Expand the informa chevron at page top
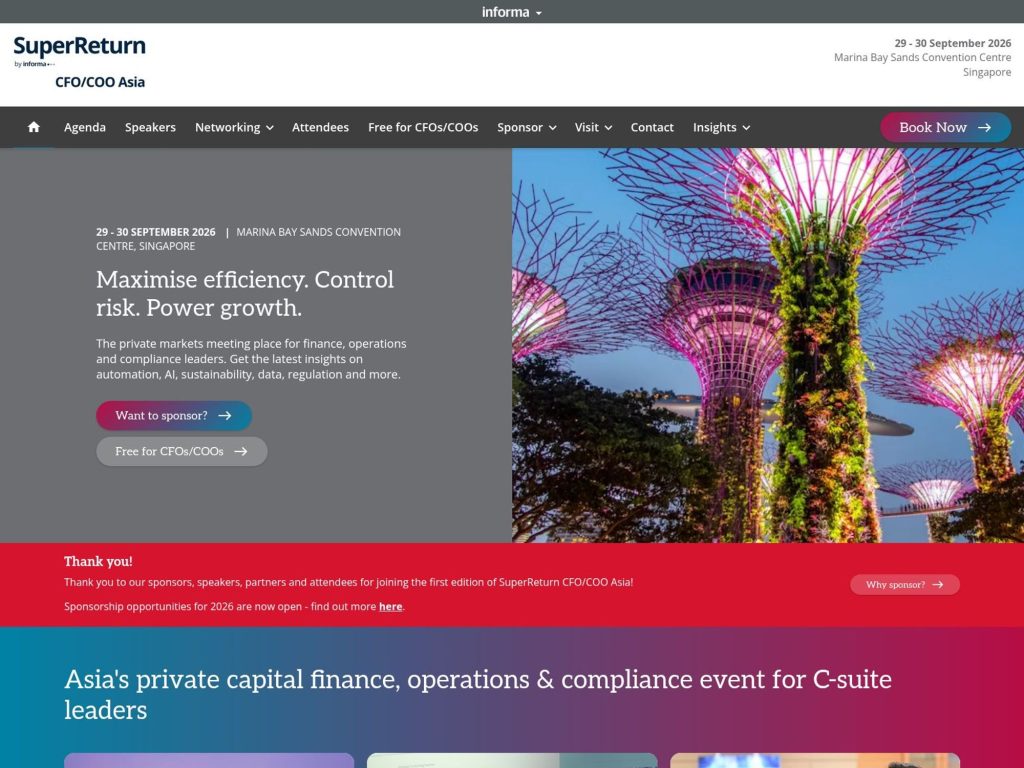 point(538,12)
